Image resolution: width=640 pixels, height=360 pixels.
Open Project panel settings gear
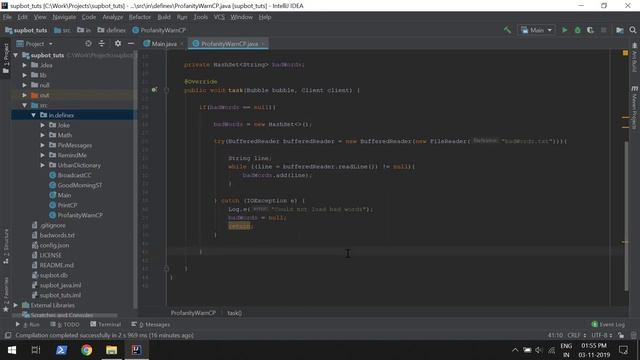(118, 43)
